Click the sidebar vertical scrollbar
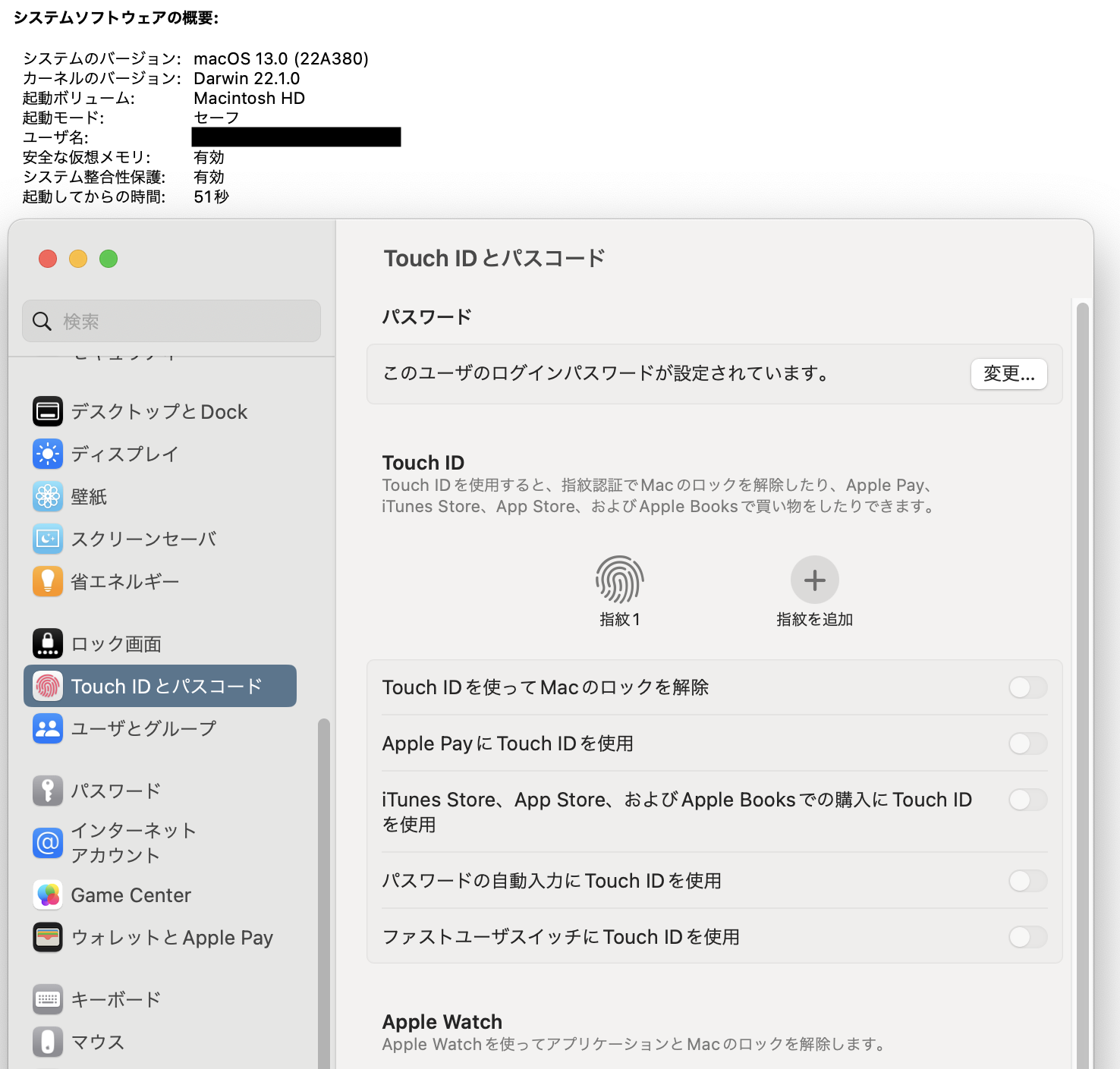Image resolution: width=1120 pixels, height=1069 pixels. tap(324, 893)
